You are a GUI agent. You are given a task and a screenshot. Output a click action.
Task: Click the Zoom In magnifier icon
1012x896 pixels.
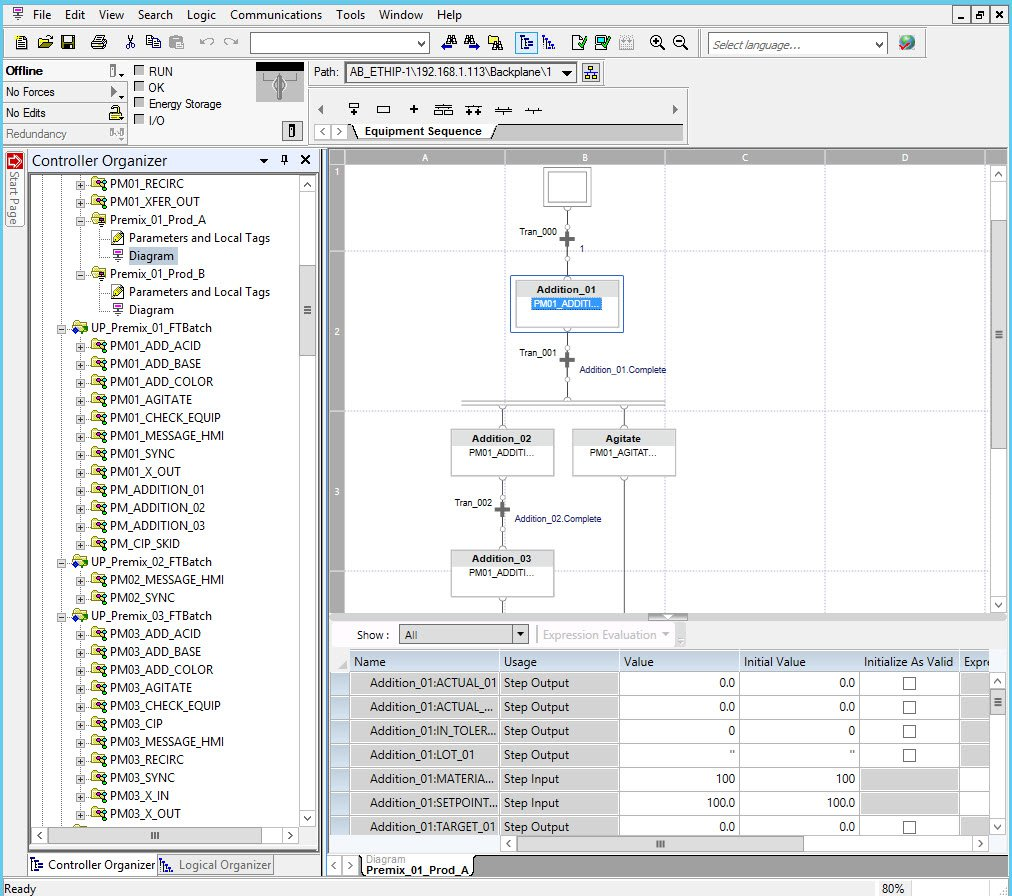click(x=657, y=43)
